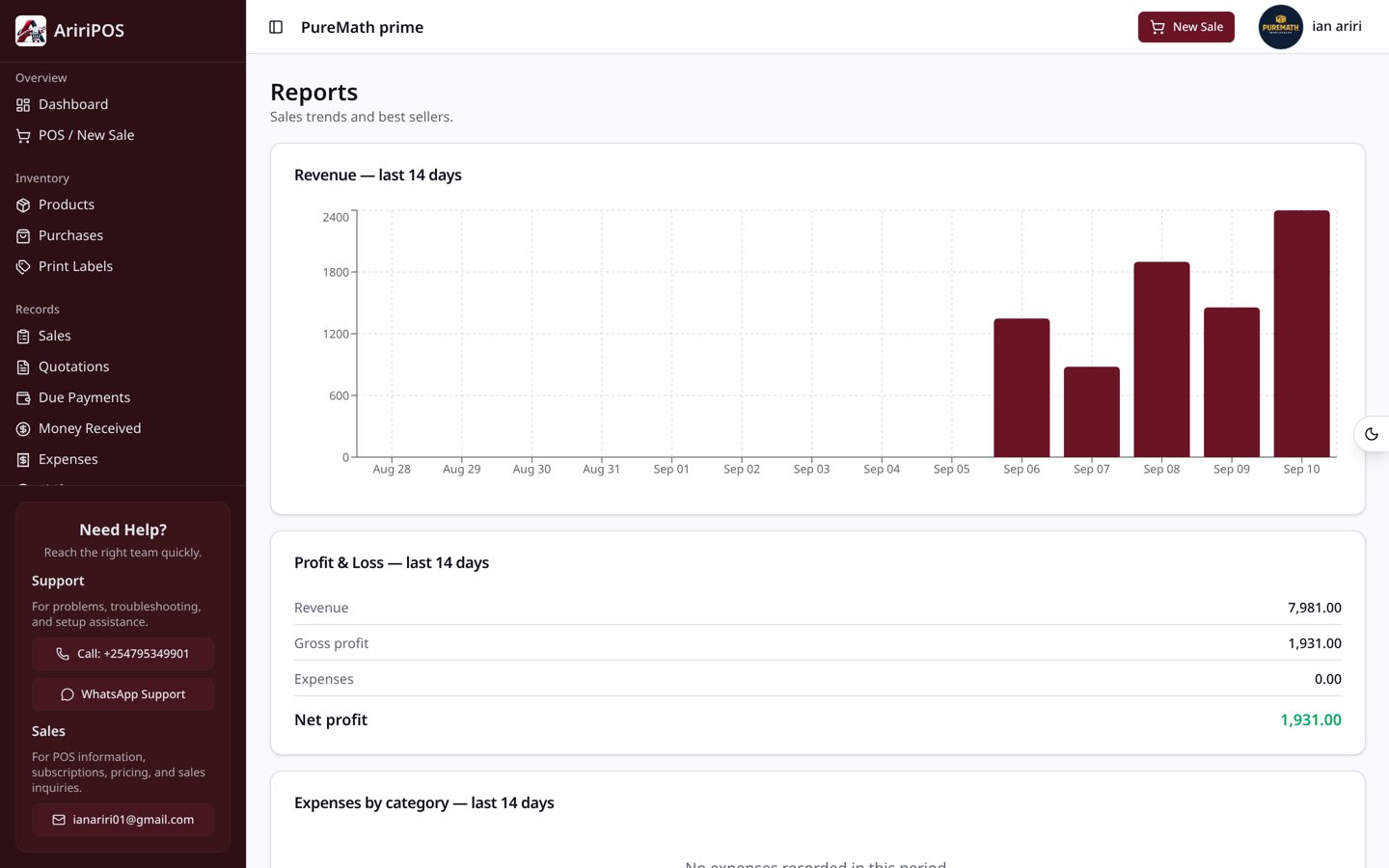Click cart icon inside New Sale button

coord(1157,27)
